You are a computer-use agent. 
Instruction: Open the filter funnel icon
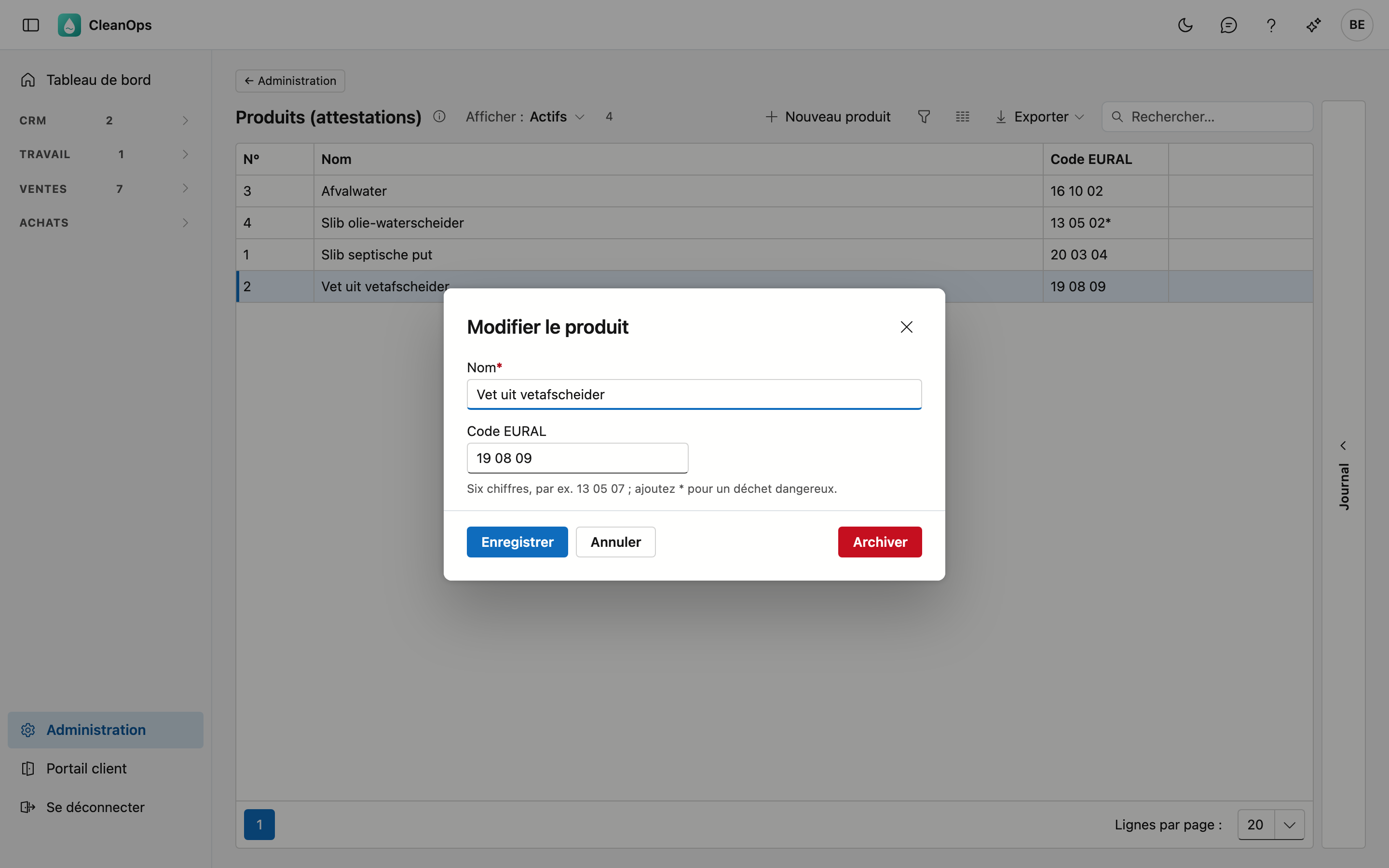pyautogui.click(x=924, y=117)
